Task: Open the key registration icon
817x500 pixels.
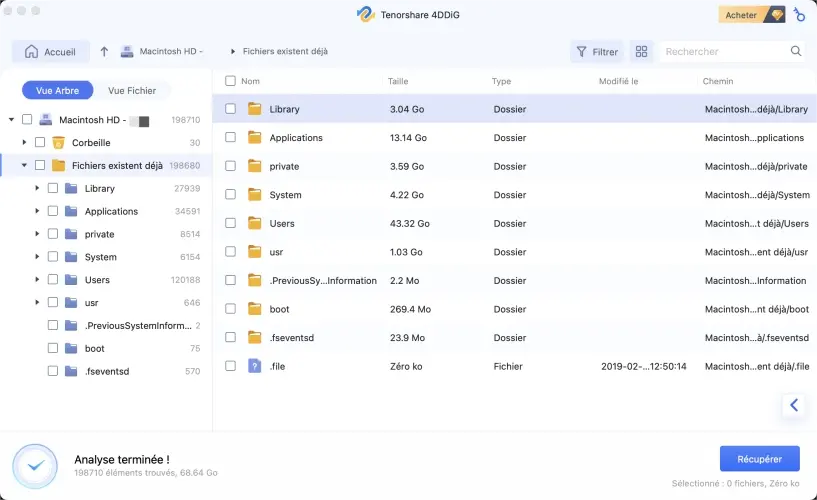Action: click(800, 15)
